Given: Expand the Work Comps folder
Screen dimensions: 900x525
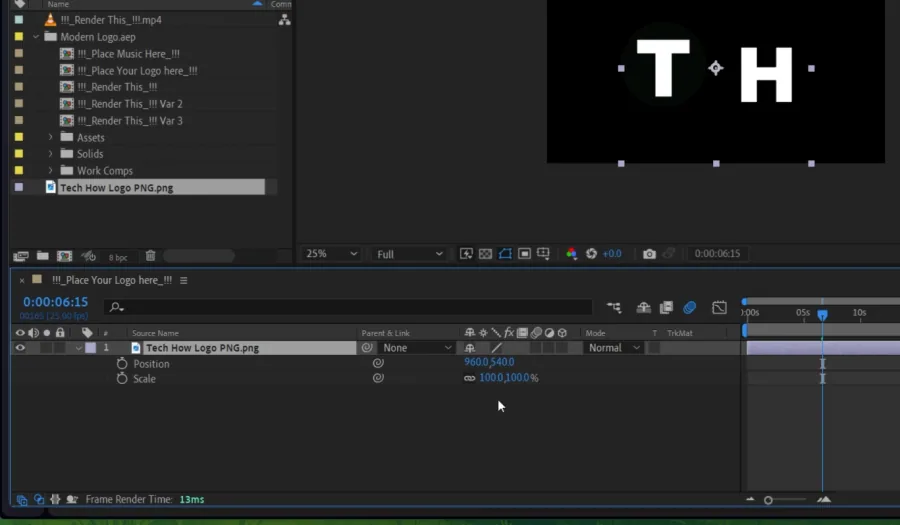Looking at the screenshot, I should pos(51,170).
